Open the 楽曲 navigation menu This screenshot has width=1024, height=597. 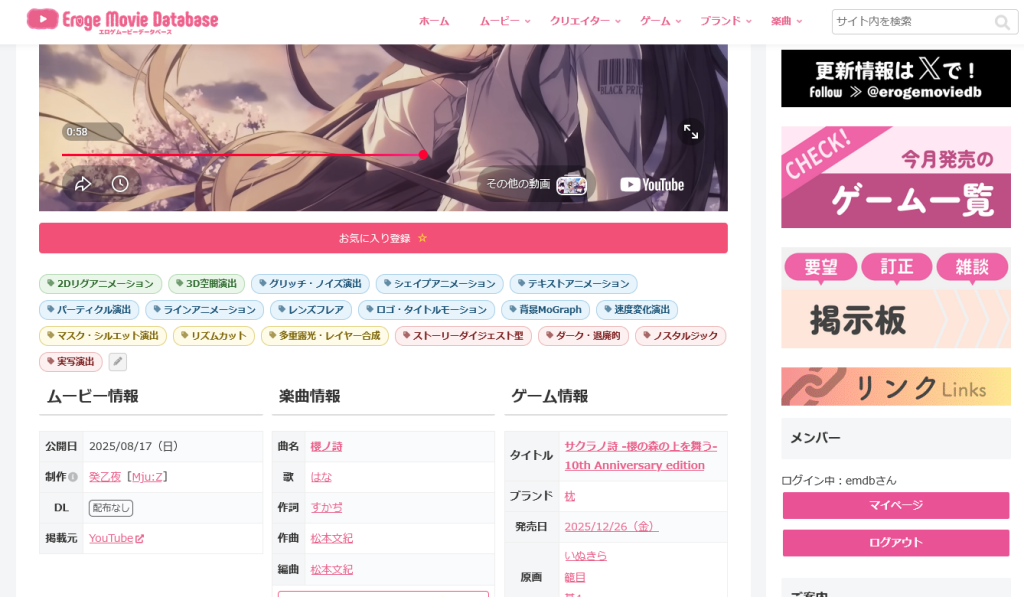[x=786, y=22]
